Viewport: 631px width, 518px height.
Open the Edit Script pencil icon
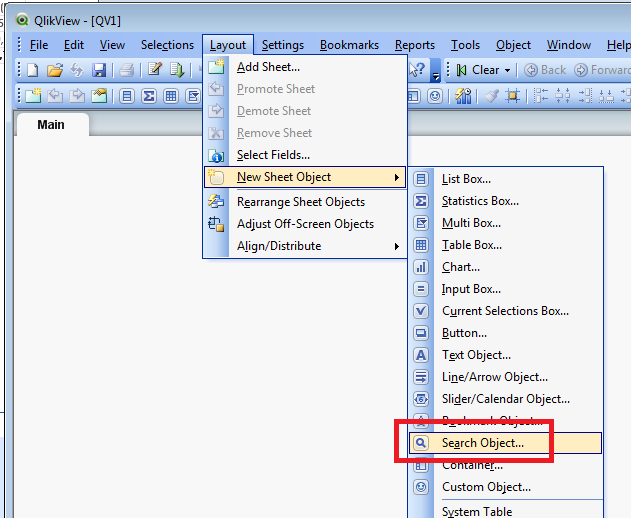pyautogui.click(x=155, y=69)
